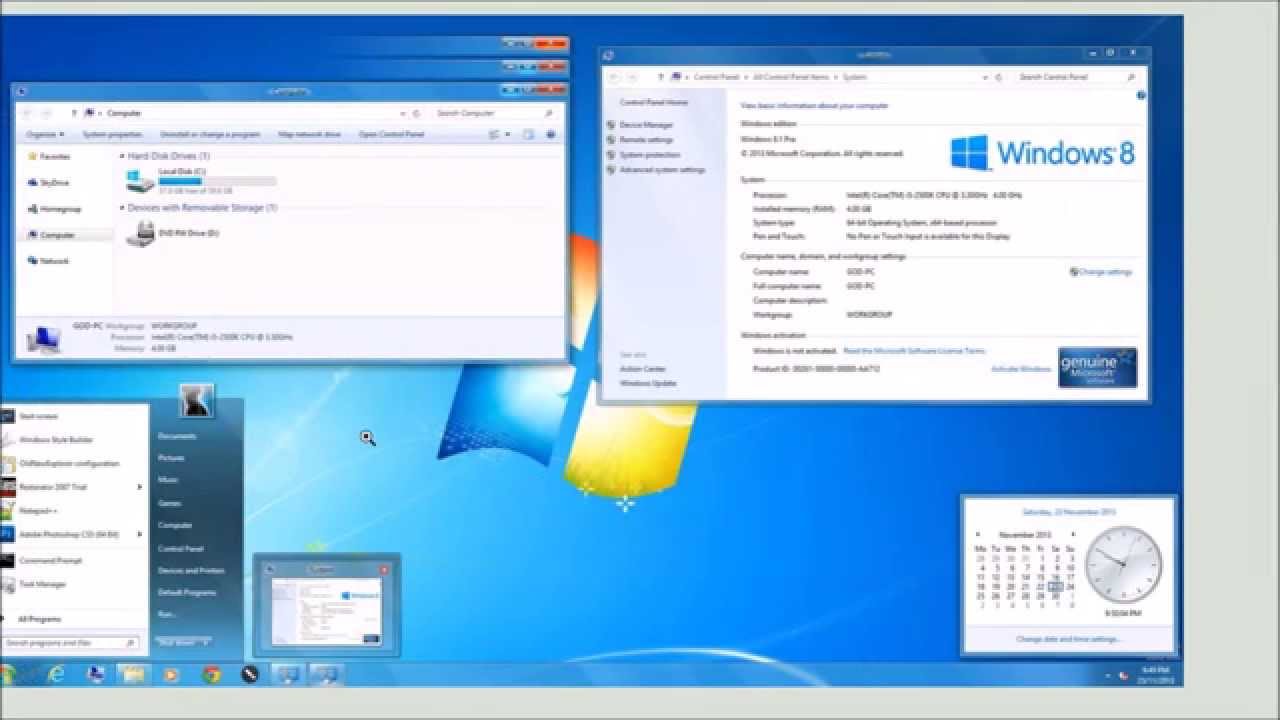This screenshot has height=720, width=1280.
Task: Collapse the Hard Disk Drives group
Action: [x=123, y=157]
